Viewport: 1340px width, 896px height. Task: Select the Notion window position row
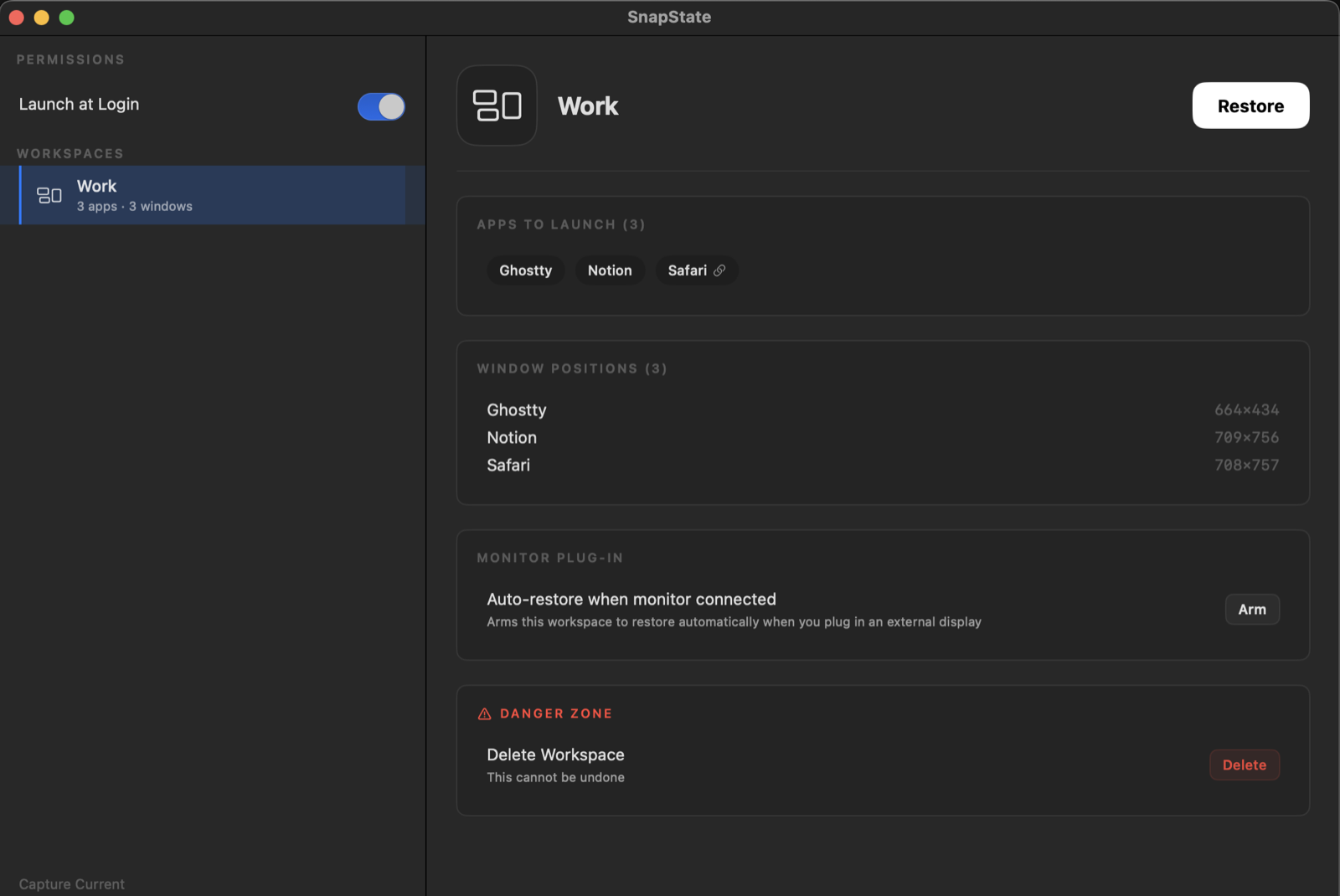(x=883, y=438)
